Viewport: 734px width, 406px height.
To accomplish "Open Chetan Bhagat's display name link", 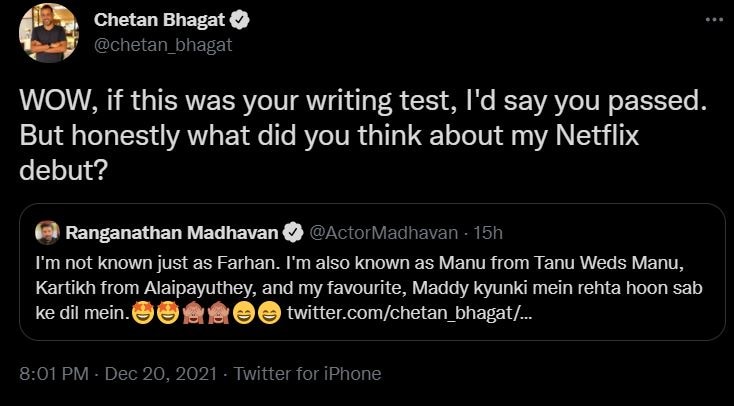I will pos(158,22).
